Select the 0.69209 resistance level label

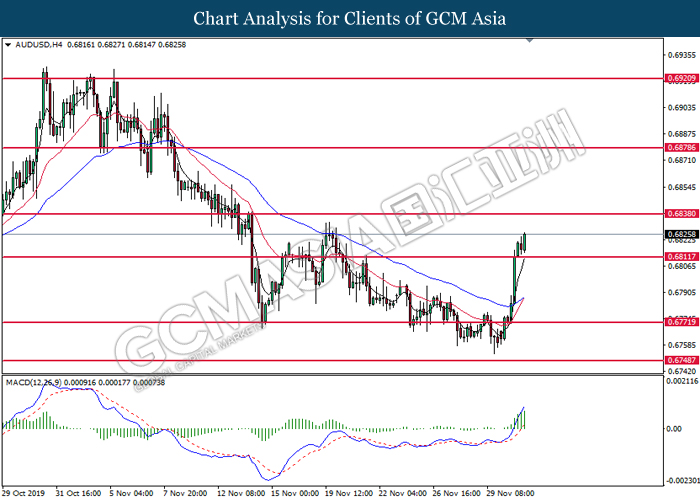point(681,79)
